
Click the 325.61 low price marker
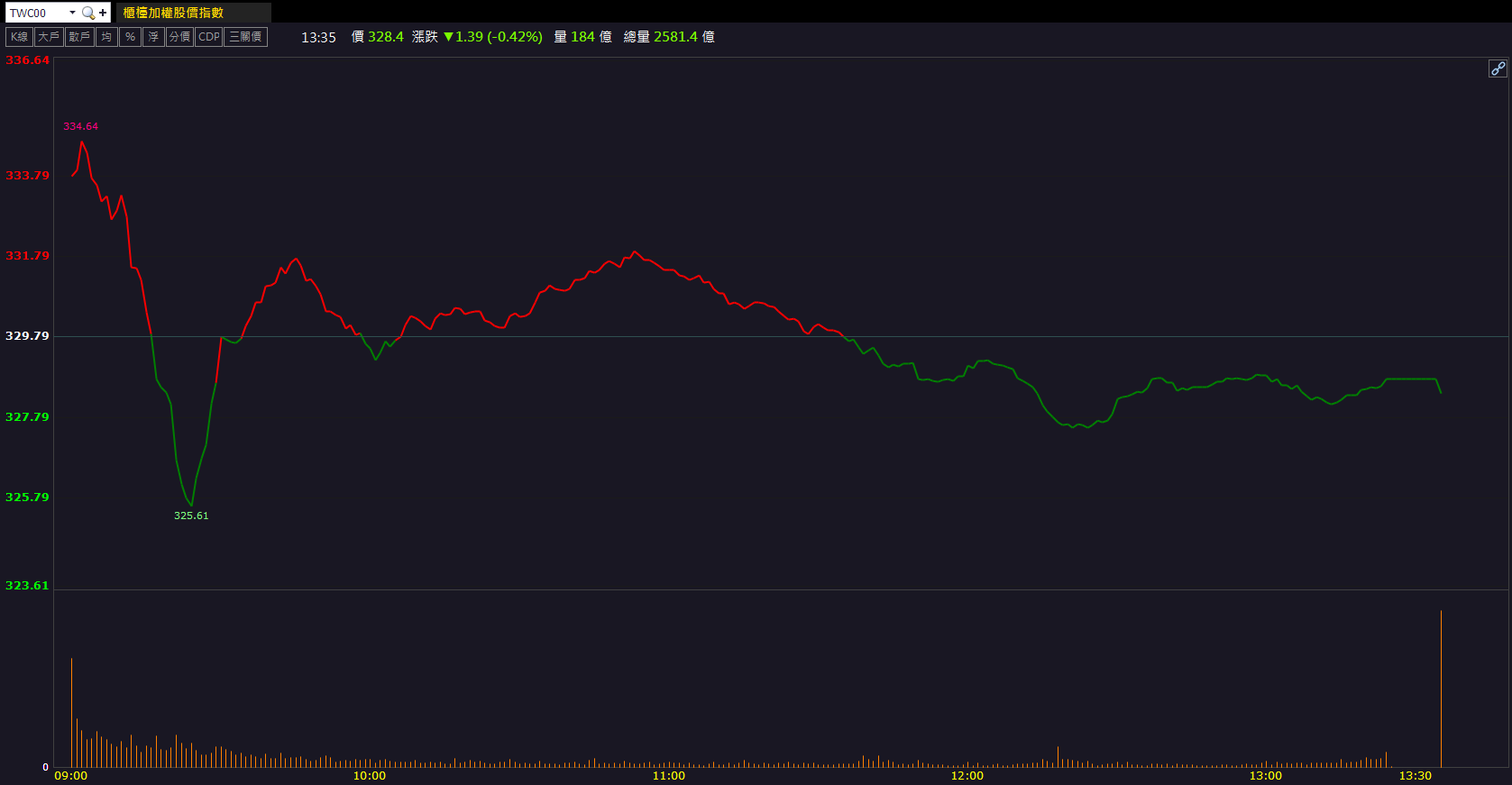pyautogui.click(x=191, y=516)
